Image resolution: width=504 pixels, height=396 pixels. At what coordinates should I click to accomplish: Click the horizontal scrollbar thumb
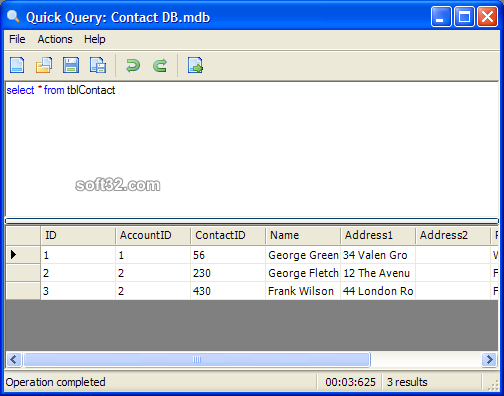[x=197, y=360]
